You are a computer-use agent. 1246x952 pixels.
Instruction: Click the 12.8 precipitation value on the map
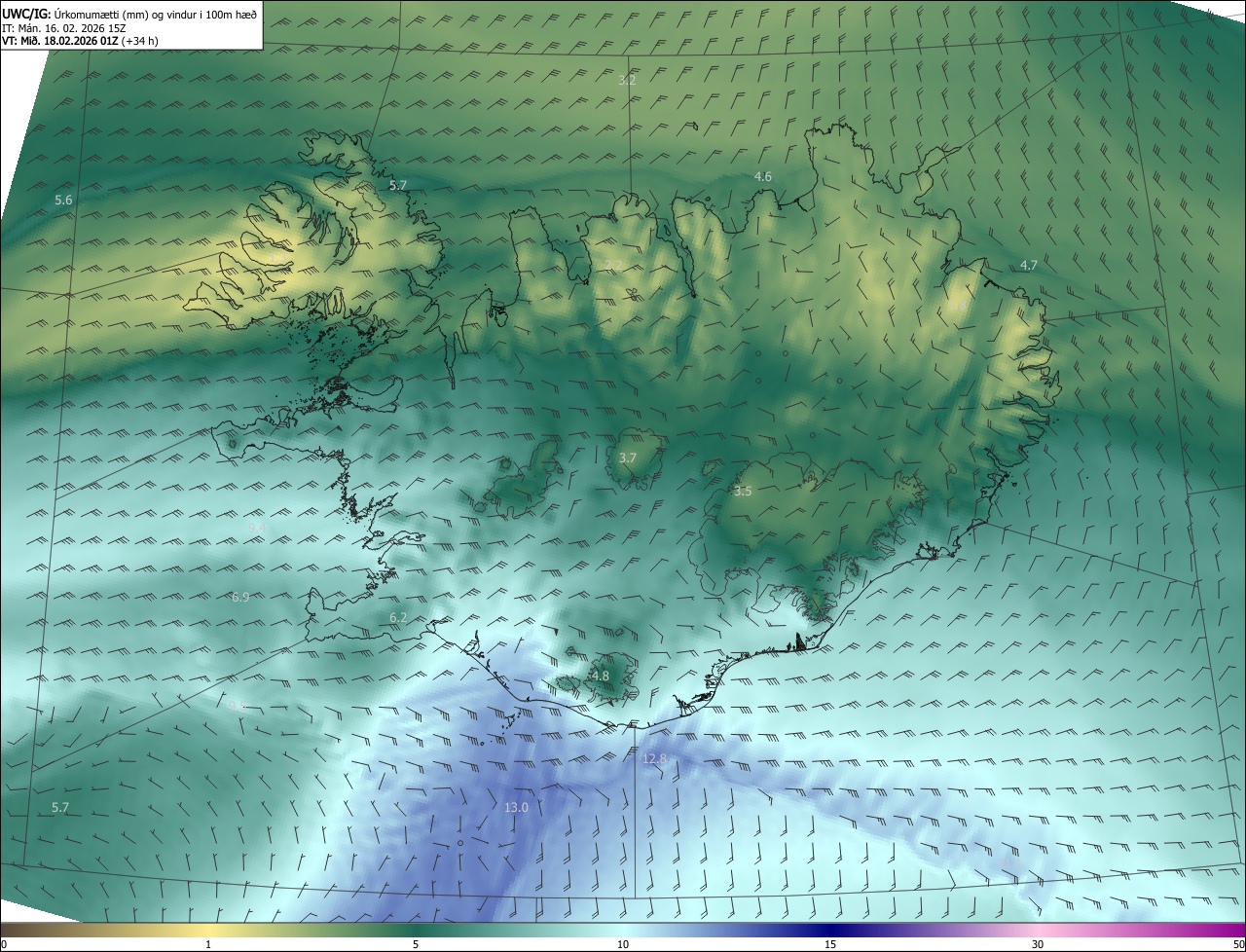(655, 758)
